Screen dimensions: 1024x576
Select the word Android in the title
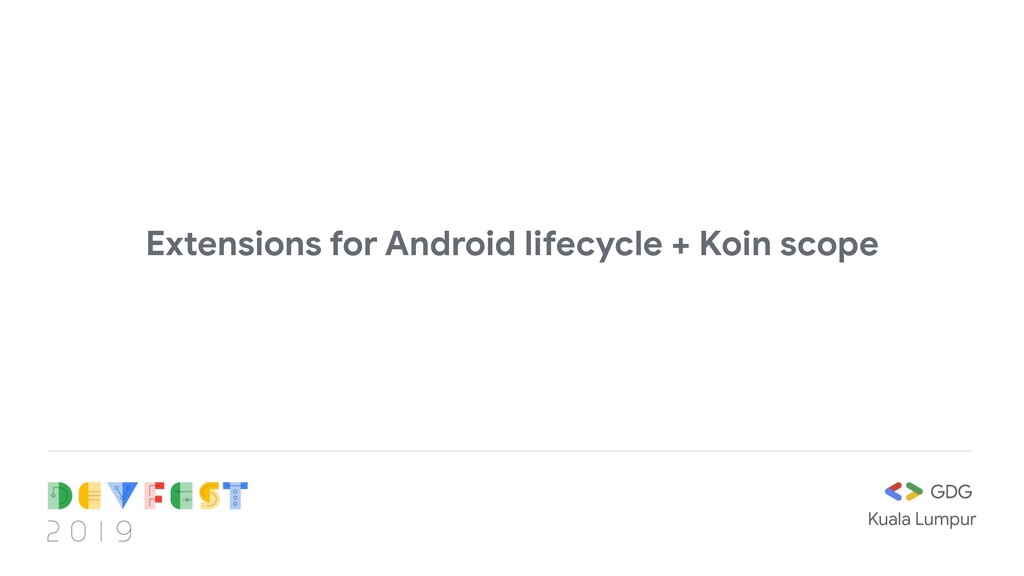(x=450, y=244)
